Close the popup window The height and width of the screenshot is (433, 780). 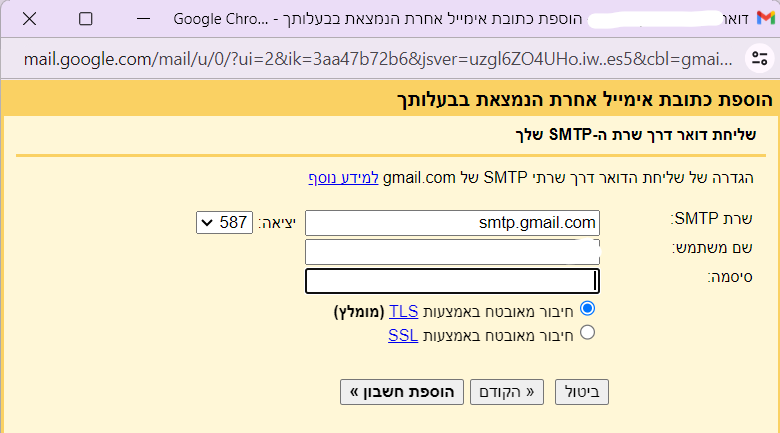[29, 19]
